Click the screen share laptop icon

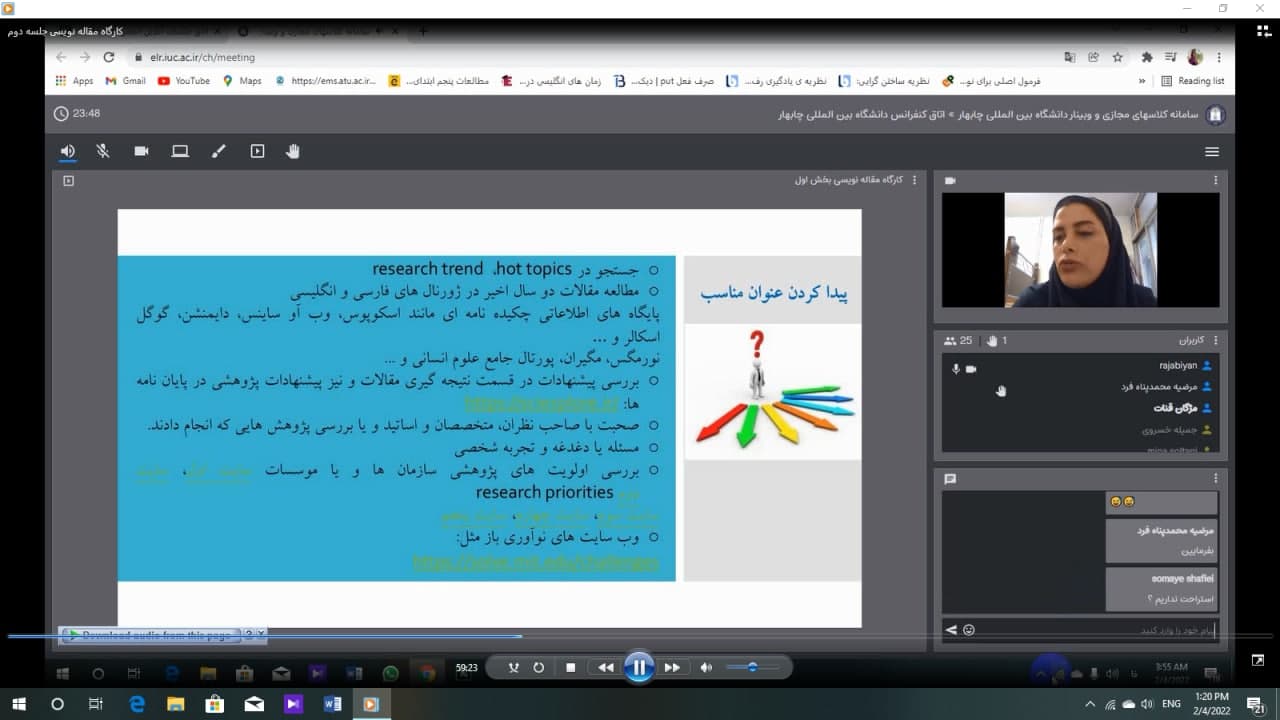(180, 151)
